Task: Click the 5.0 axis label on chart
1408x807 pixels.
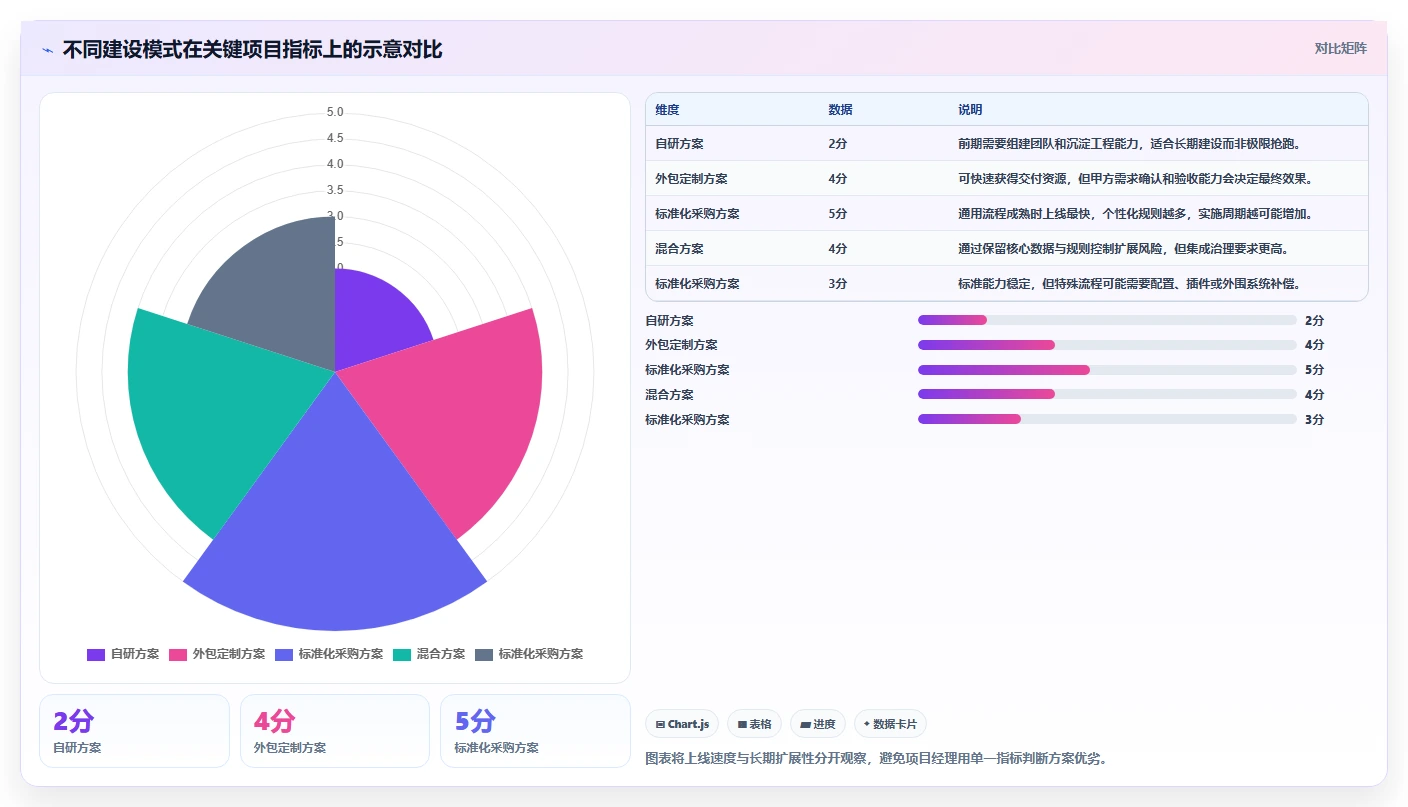Action: 335,112
